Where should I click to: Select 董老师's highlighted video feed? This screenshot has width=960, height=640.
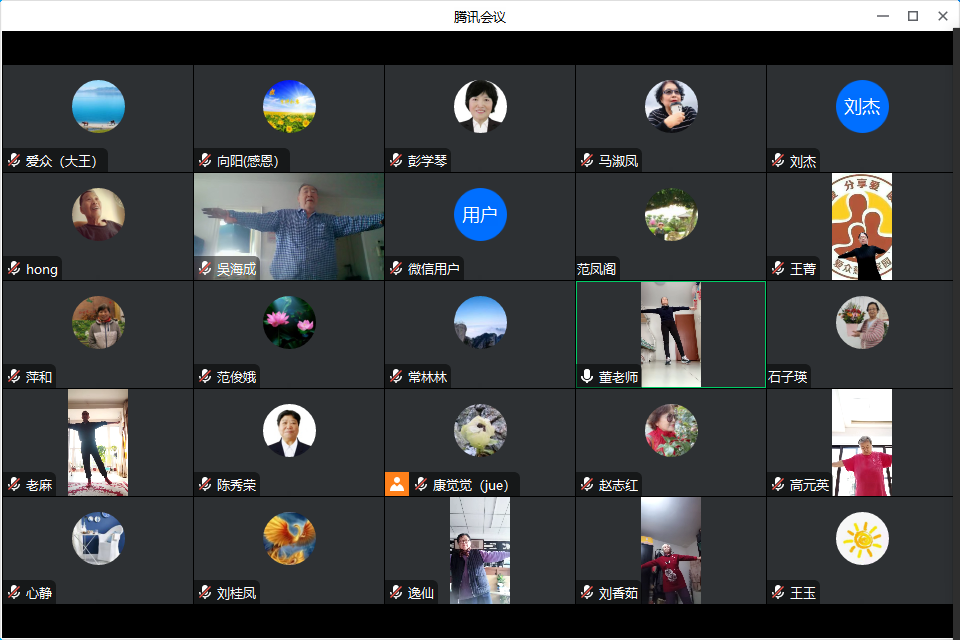click(670, 334)
